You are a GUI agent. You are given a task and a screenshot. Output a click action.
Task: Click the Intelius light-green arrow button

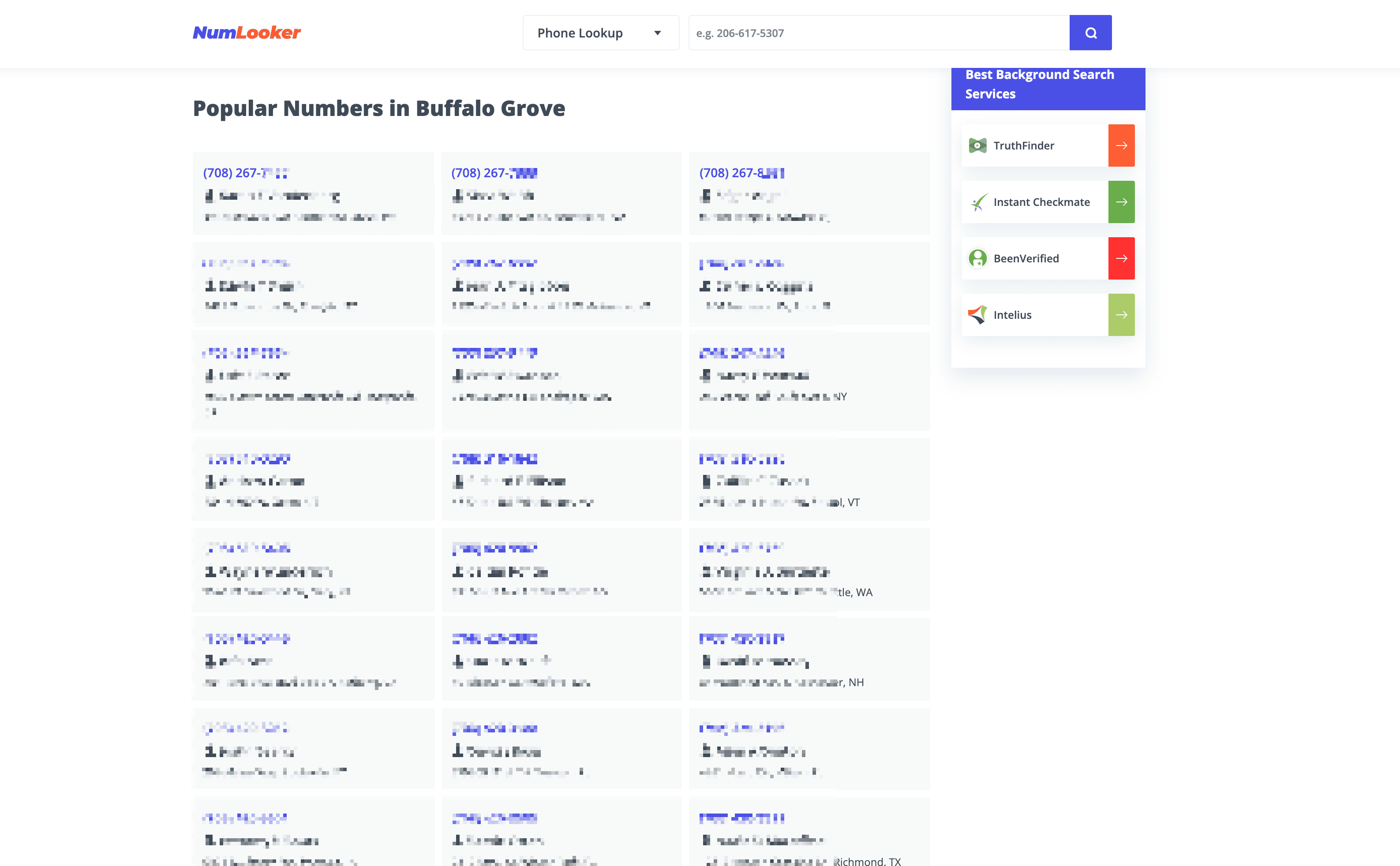pos(1121,314)
